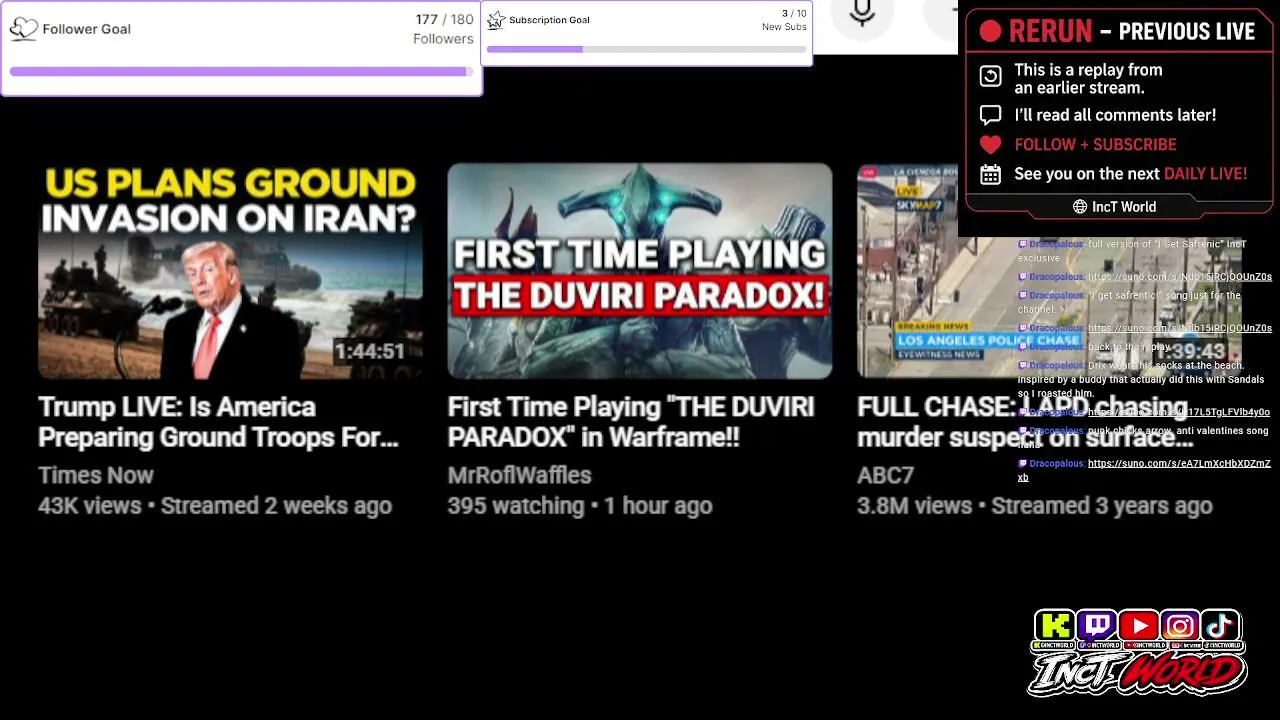Click the green Kick social icon
Viewport: 1280px width, 720px height.
(x=1054, y=626)
